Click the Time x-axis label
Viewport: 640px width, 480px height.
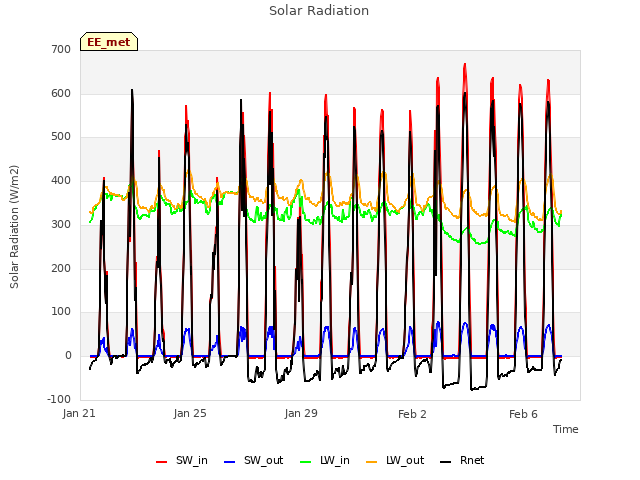coord(566,429)
